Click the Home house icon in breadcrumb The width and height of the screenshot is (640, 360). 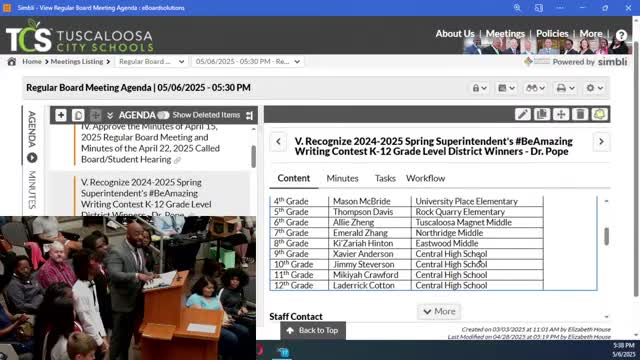pos(11,62)
